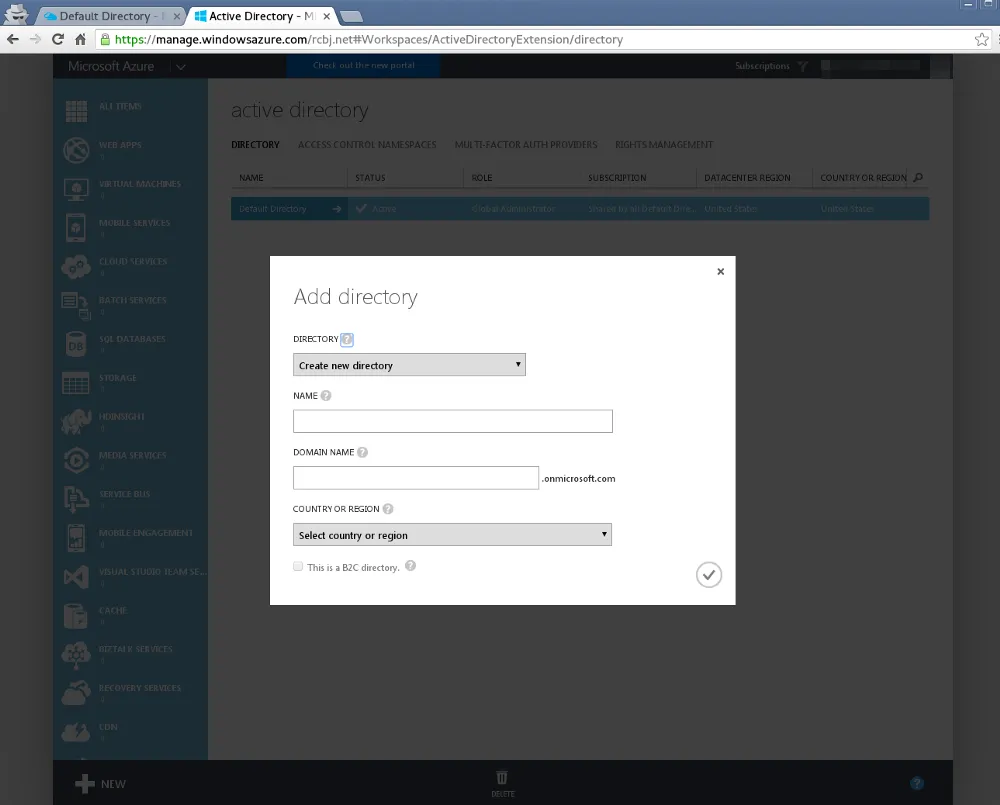The width and height of the screenshot is (1000, 805).
Task: Open the Create new directory dropdown
Action: (409, 365)
